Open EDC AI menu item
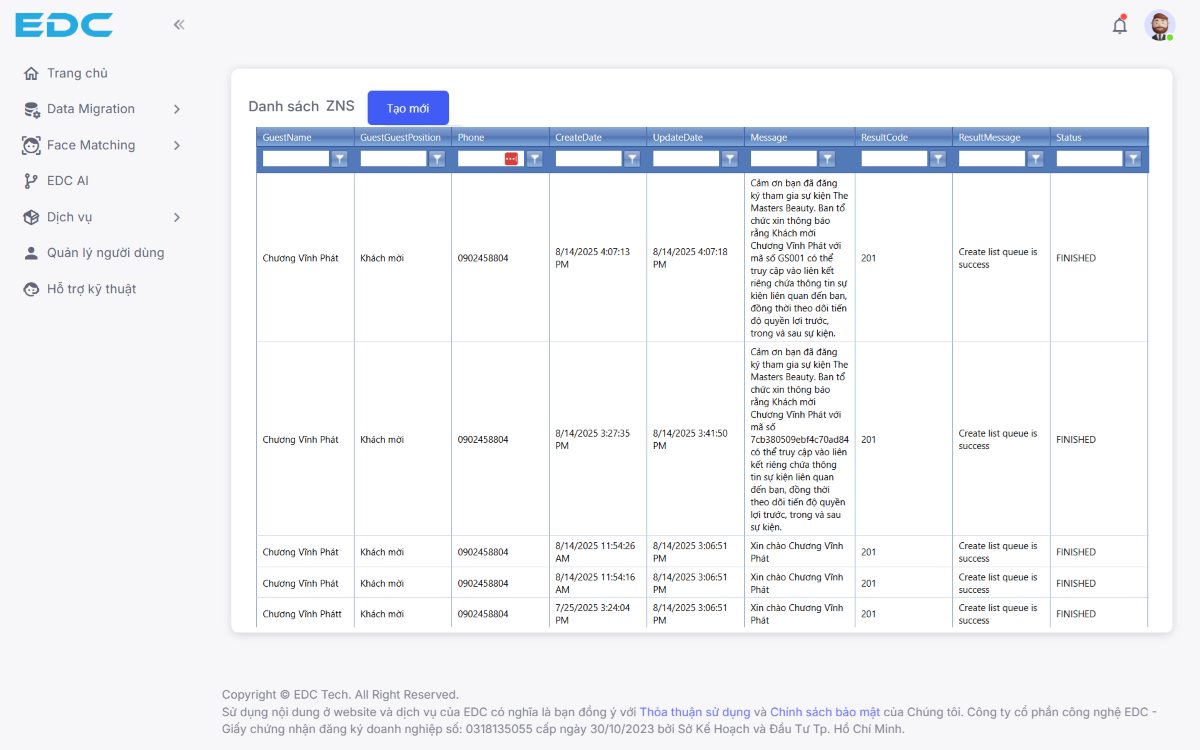1200x750 pixels. coord(67,181)
